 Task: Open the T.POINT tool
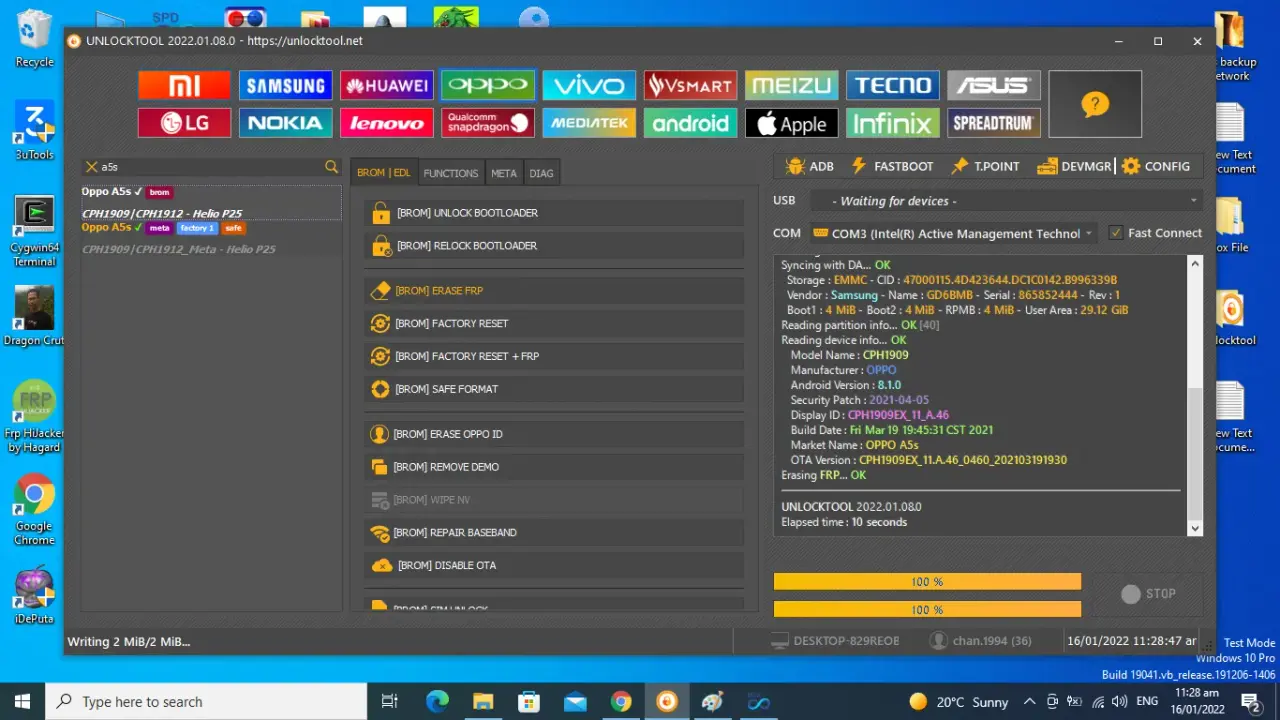[985, 166]
